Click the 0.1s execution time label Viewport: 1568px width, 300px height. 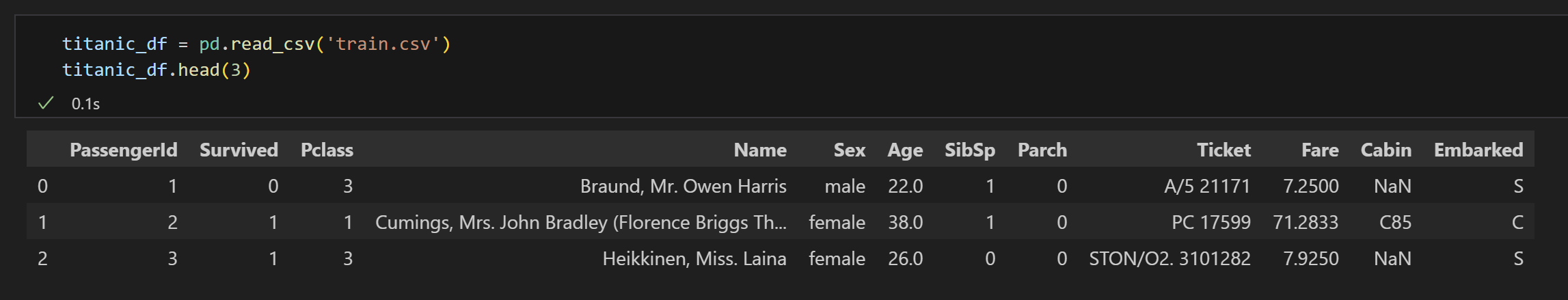click(86, 104)
